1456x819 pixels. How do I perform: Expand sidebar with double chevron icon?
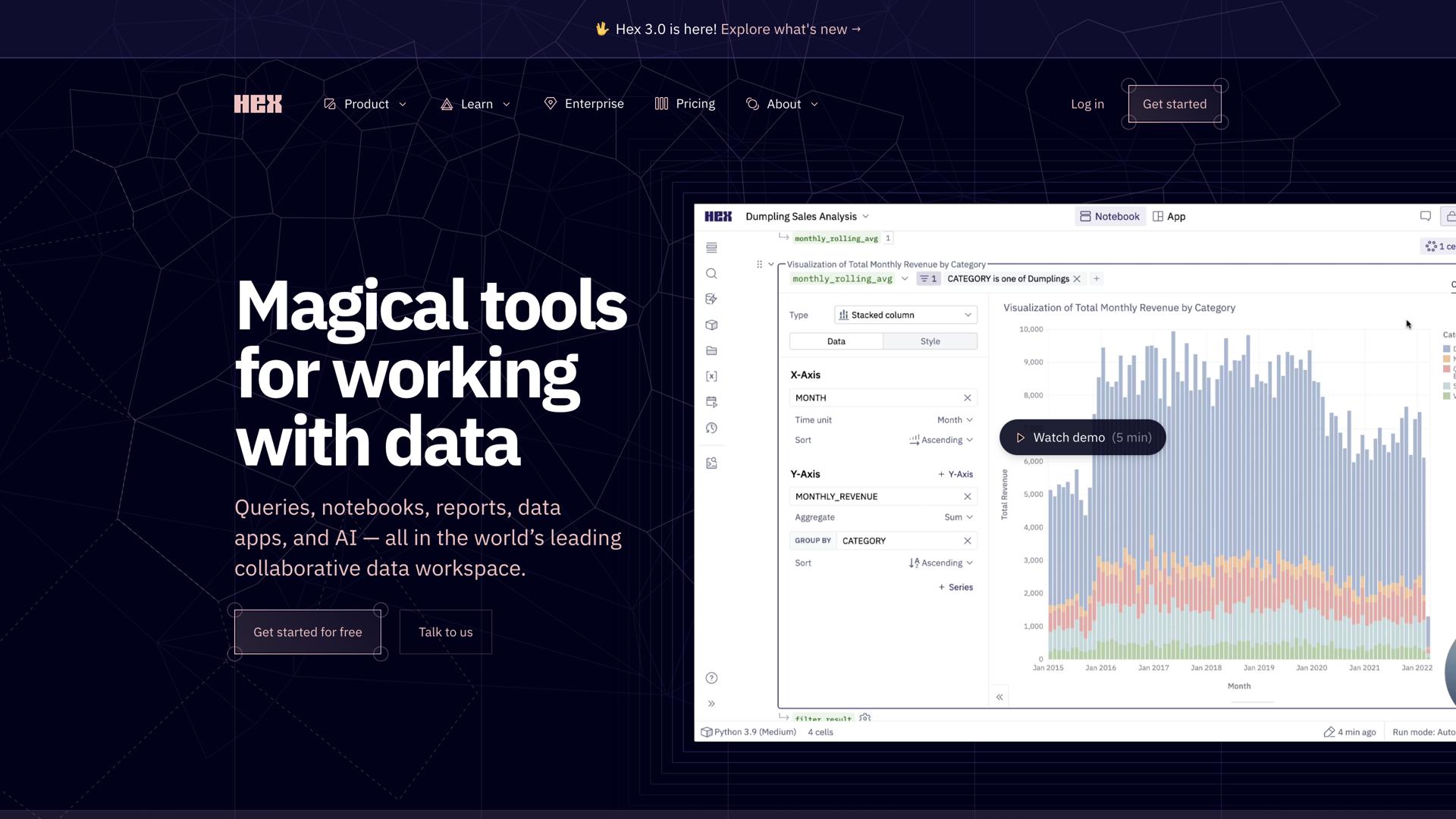point(711,704)
